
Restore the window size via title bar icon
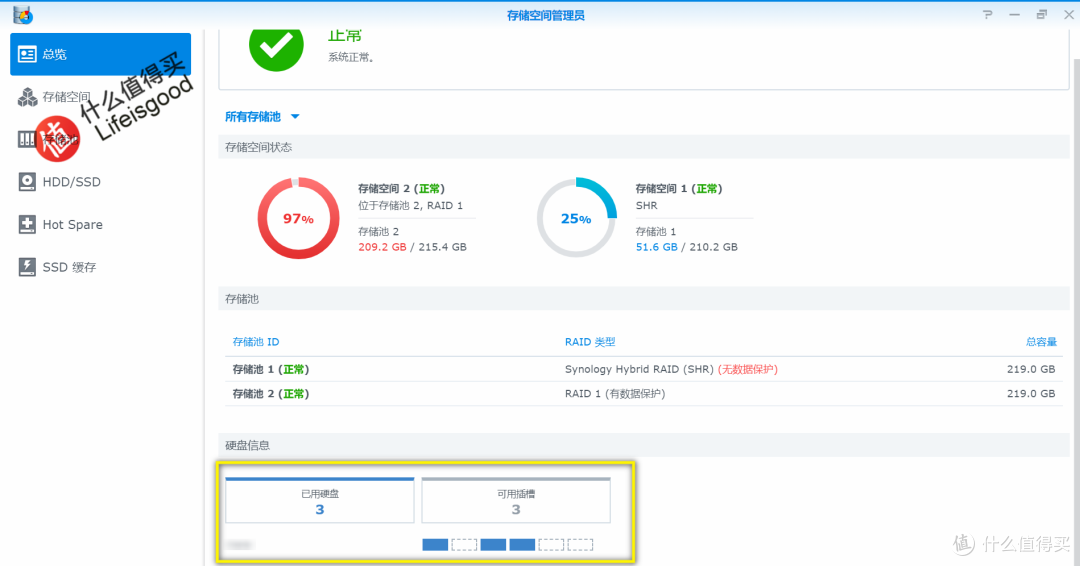coord(1041,14)
